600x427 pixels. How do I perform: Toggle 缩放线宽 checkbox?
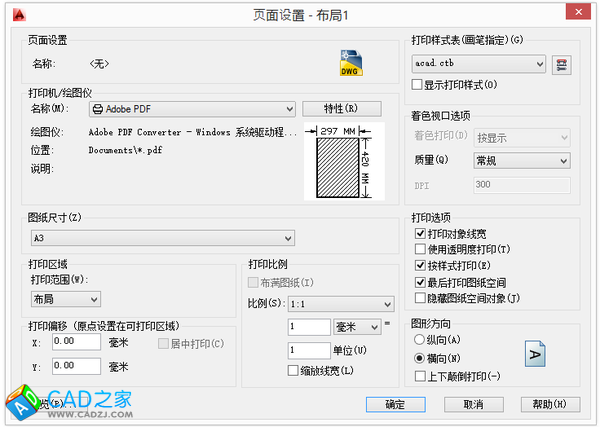click(x=293, y=371)
